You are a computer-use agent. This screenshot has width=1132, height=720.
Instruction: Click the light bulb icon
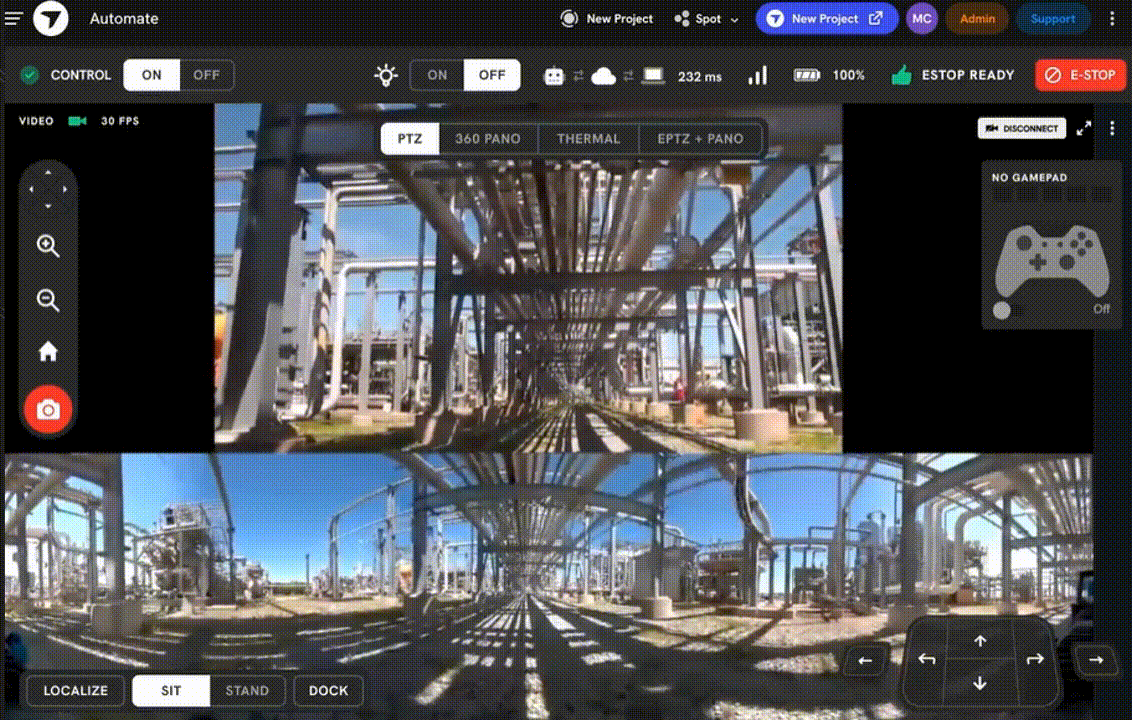click(386, 75)
